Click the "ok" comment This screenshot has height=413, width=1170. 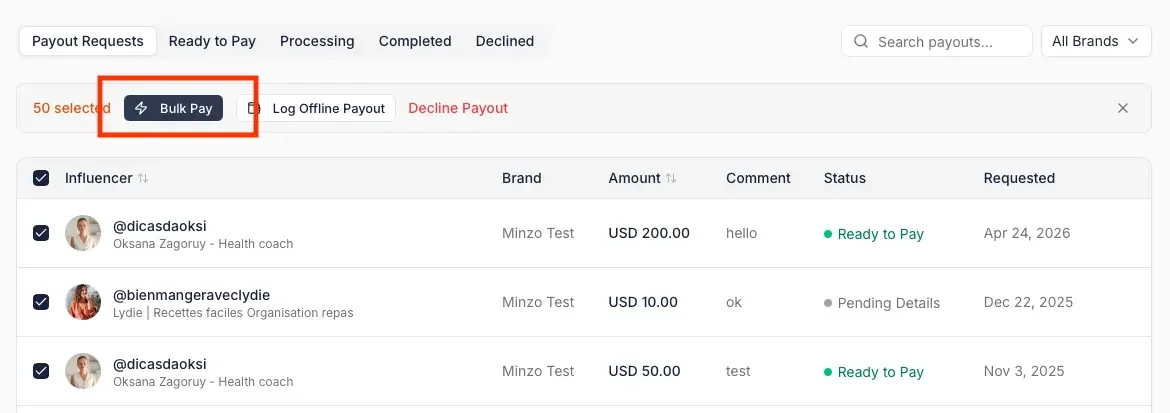(734, 302)
